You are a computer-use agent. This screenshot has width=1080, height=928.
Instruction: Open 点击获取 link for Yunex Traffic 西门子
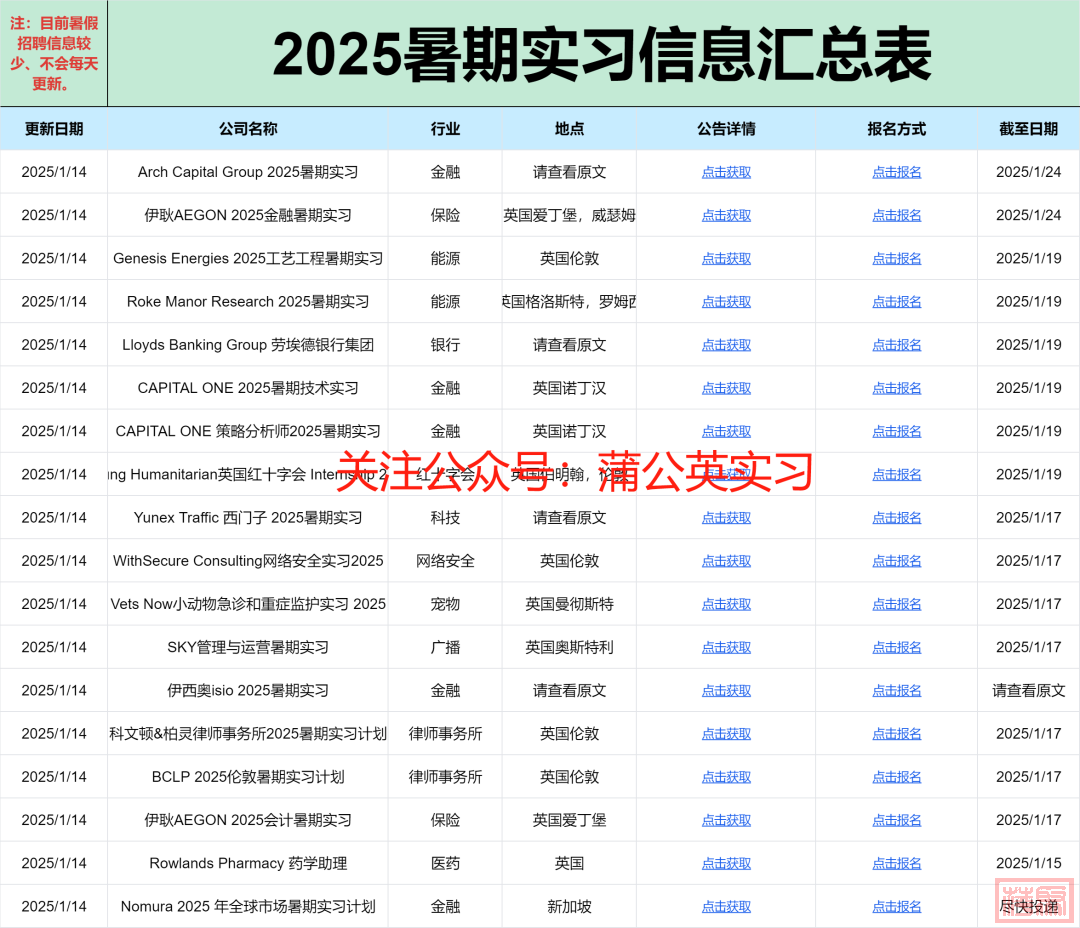(726, 518)
